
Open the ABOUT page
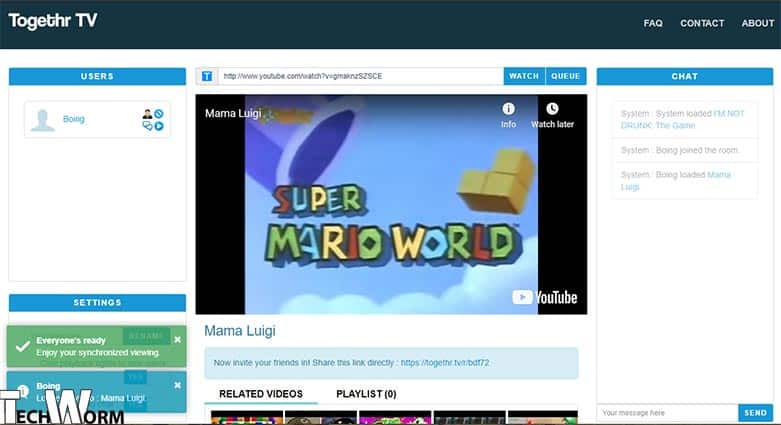pyautogui.click(x=758, y=23)
